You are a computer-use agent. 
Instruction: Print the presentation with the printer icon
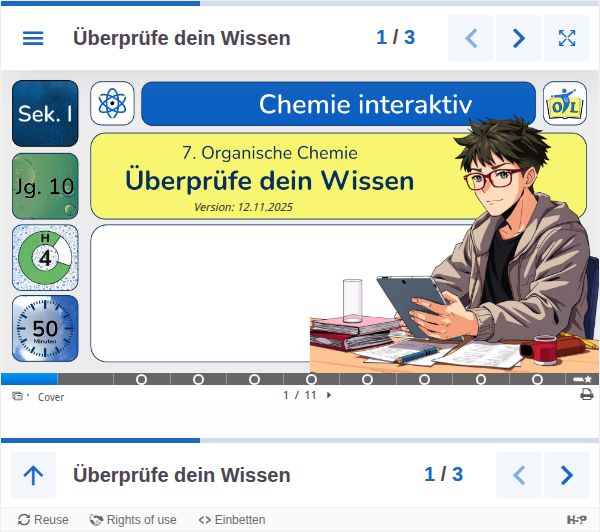coord(587,394)
